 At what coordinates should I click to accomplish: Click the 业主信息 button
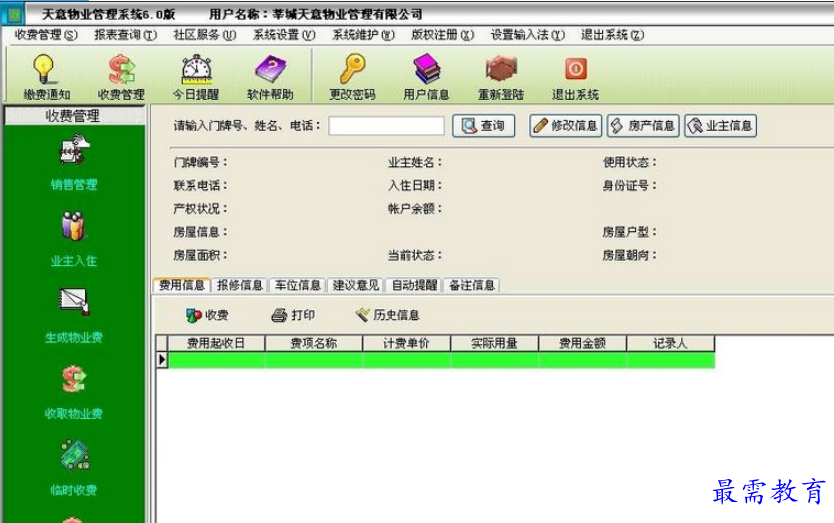[721, 126]
